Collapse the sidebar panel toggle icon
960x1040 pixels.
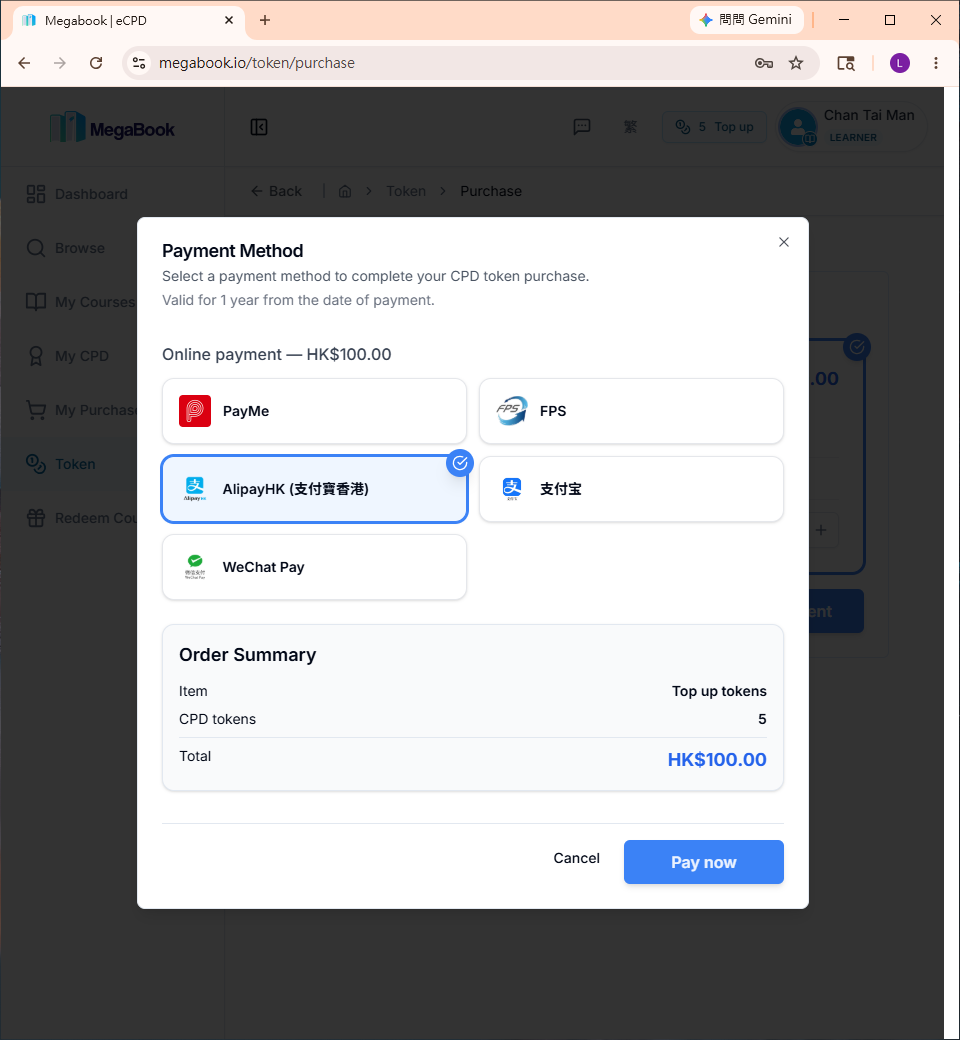259,127
